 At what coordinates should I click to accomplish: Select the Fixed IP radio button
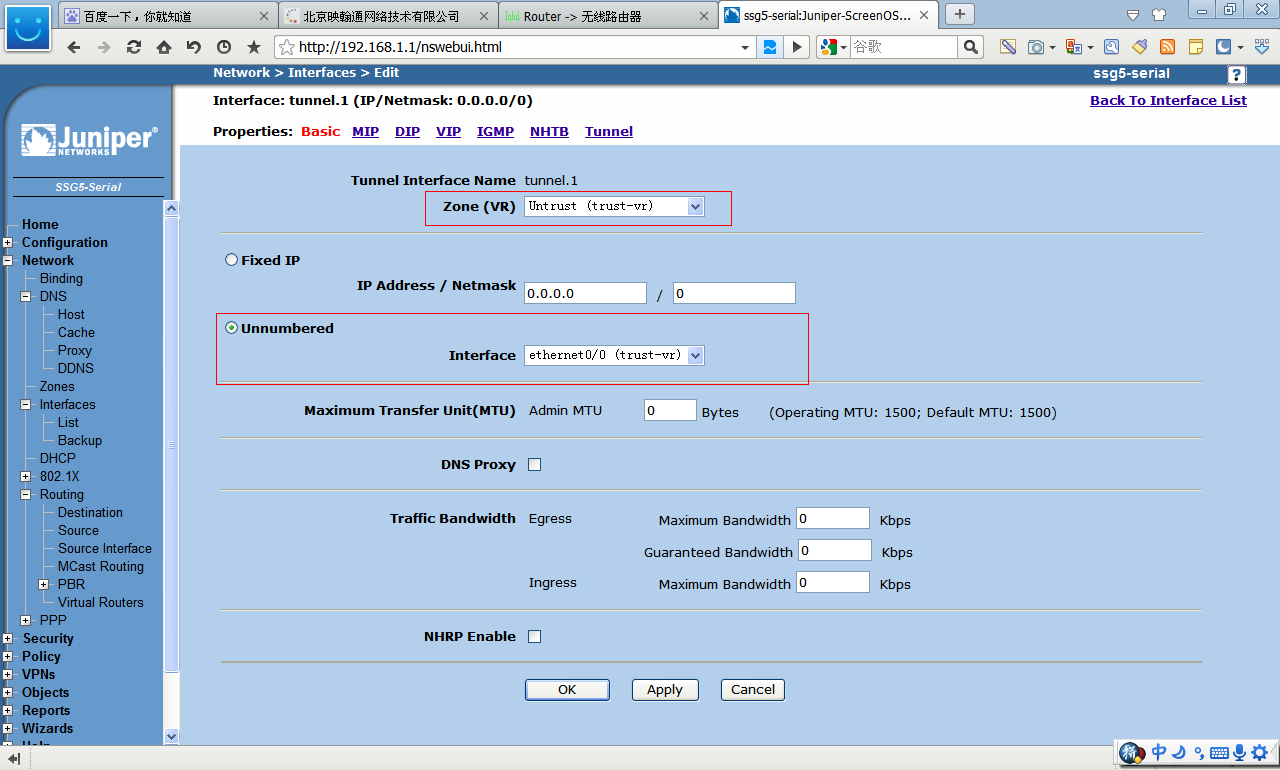(232, 260)
